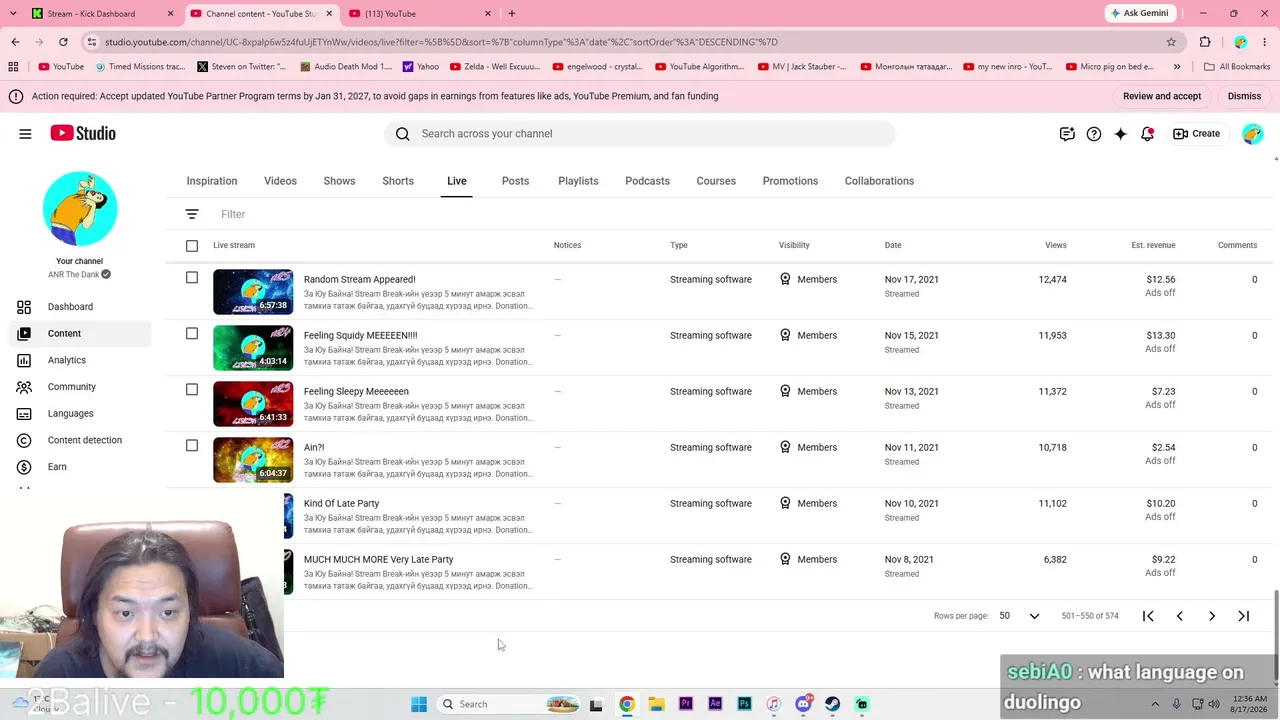
Task: Open Steam from the taskbar
Action: coord(832,704)
